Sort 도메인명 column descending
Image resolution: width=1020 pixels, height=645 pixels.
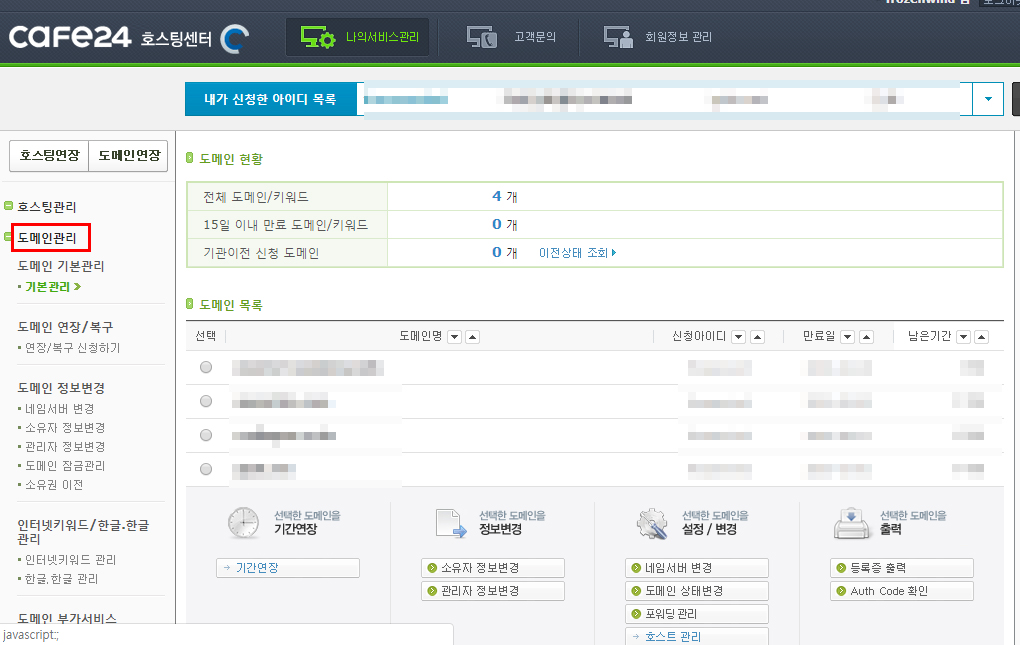click(x=455, y=337)
